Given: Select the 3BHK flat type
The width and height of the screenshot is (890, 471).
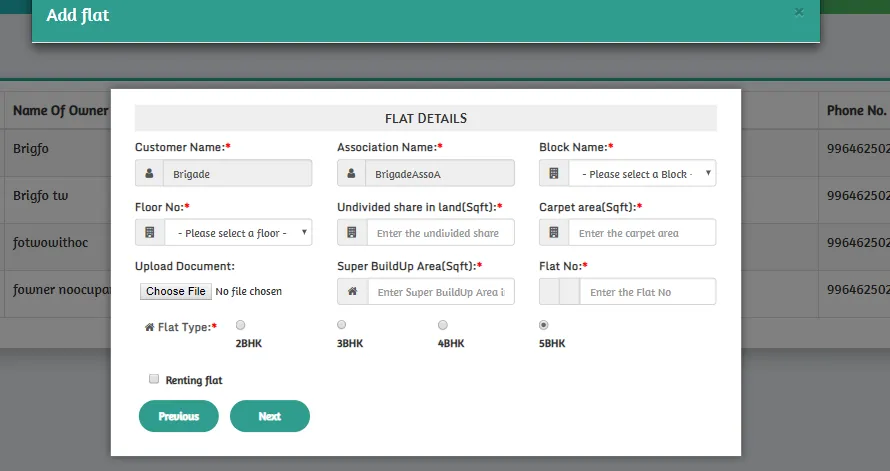Looking at the screenshot, I should click(342, 325).
